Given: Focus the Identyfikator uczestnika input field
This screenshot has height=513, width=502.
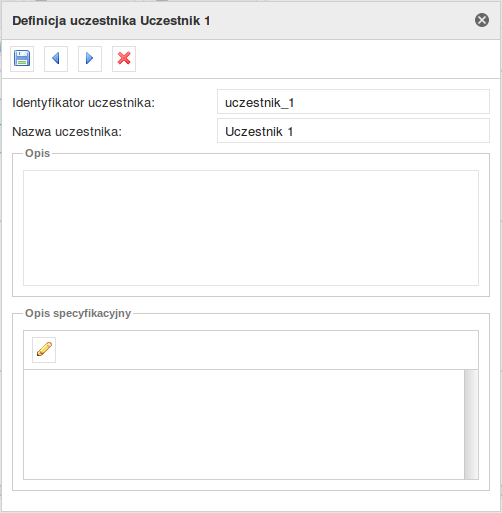Looking at the screenshot, I should point(353,102).
